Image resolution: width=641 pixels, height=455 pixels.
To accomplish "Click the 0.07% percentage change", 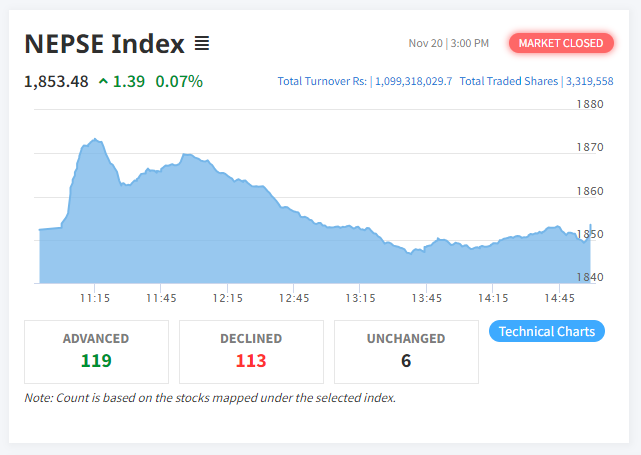I will [179, 81].
